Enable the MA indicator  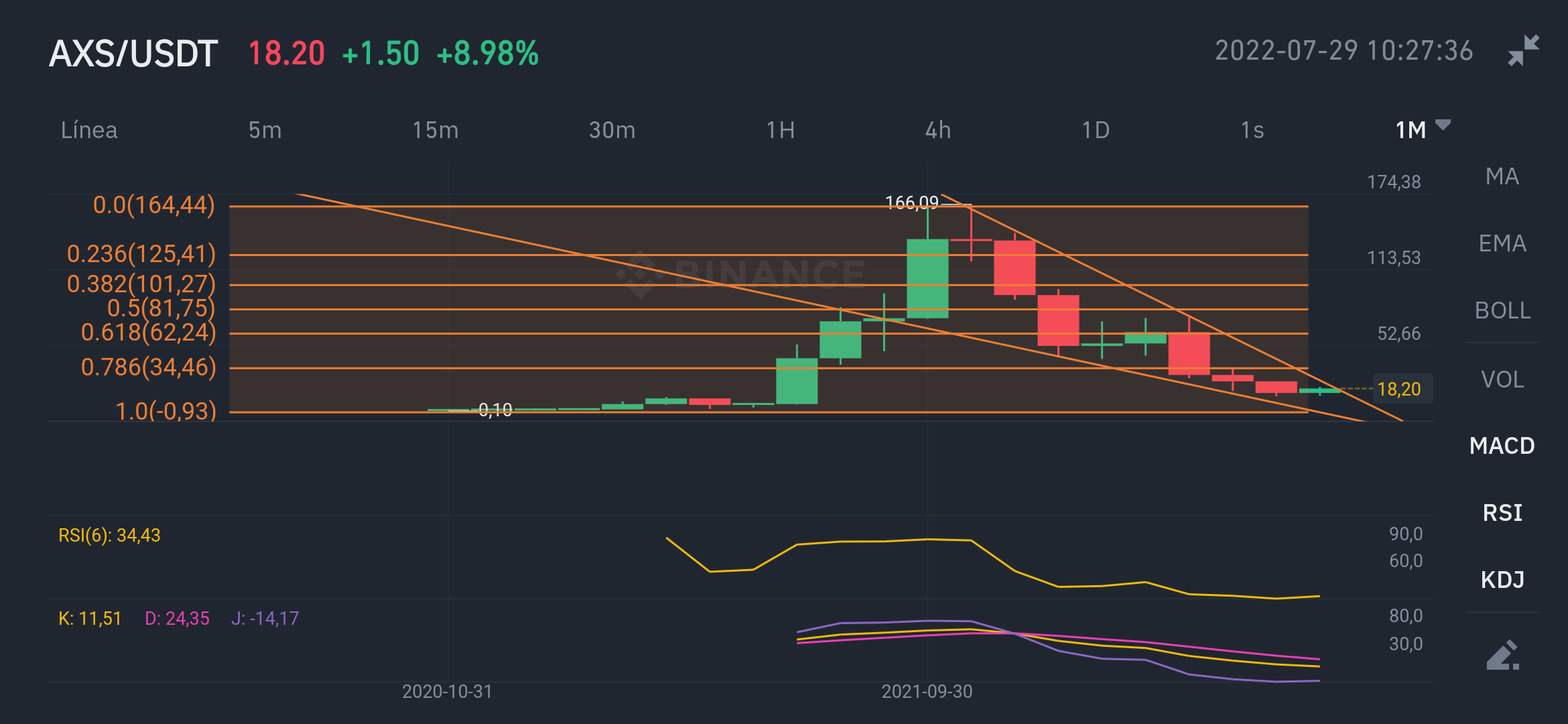coord(1502,176)
